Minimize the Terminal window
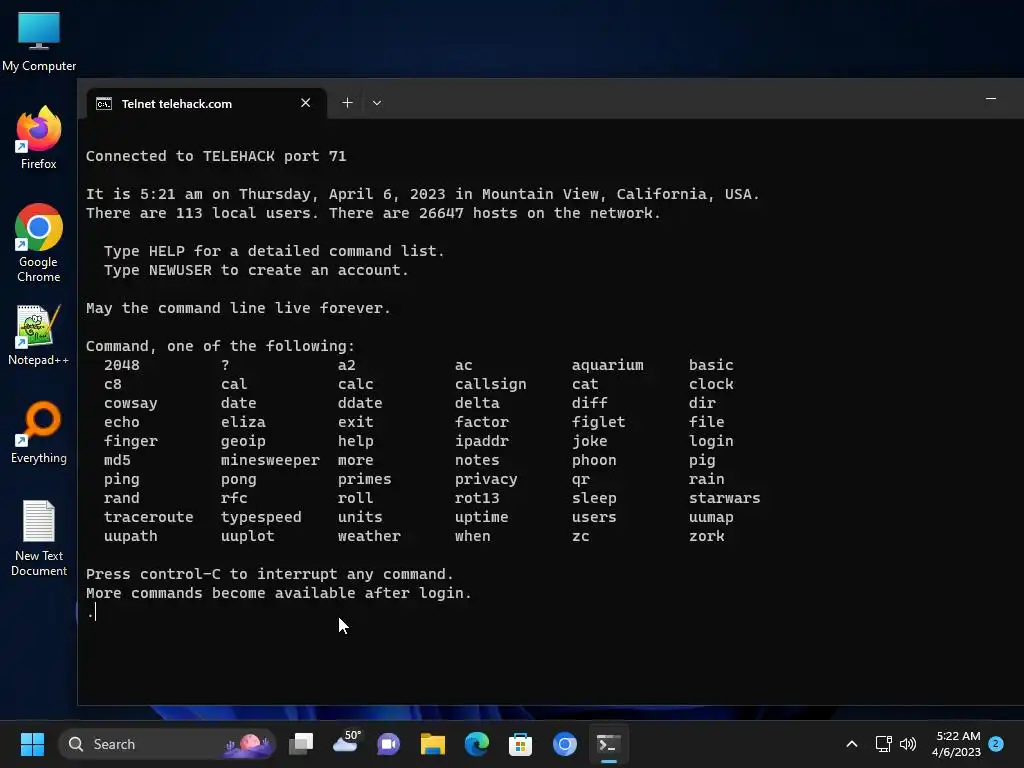 [x=991, y=99]
